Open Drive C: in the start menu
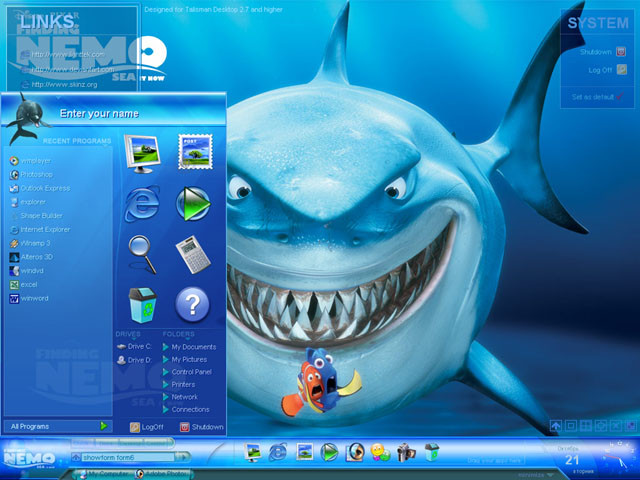The image size is (640, 480). [x=134, y=347]
